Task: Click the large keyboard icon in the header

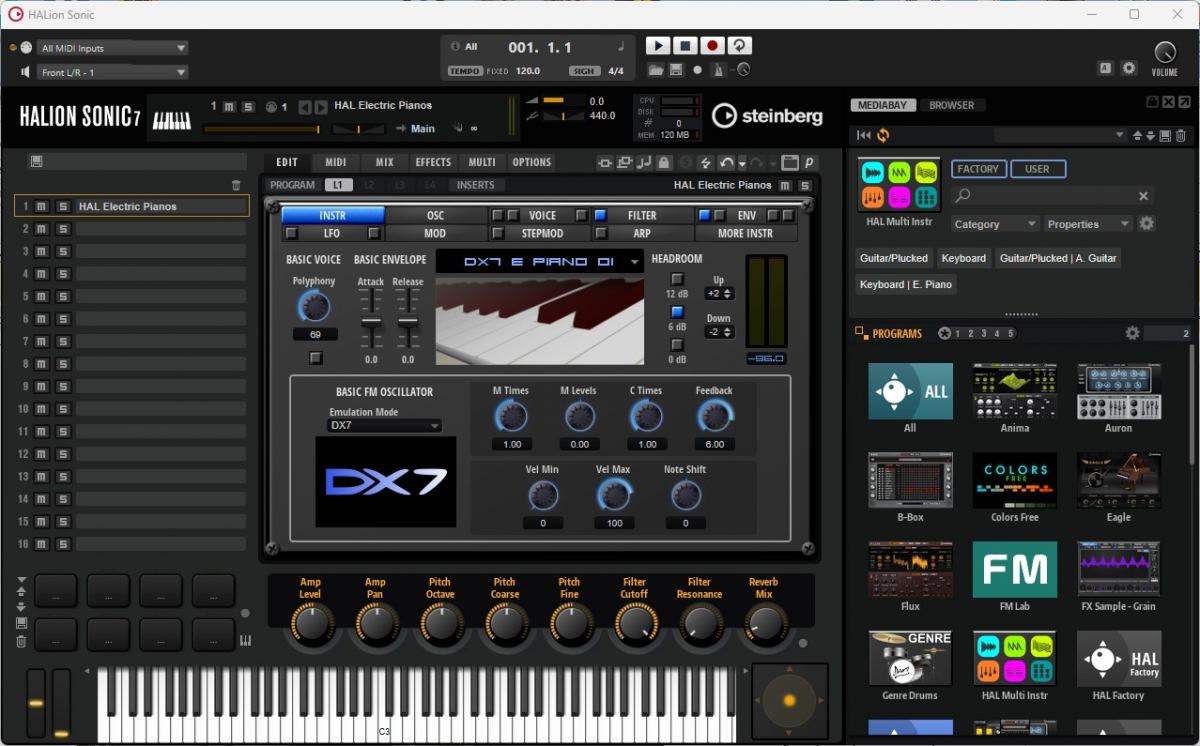Action: coord(172,120)
